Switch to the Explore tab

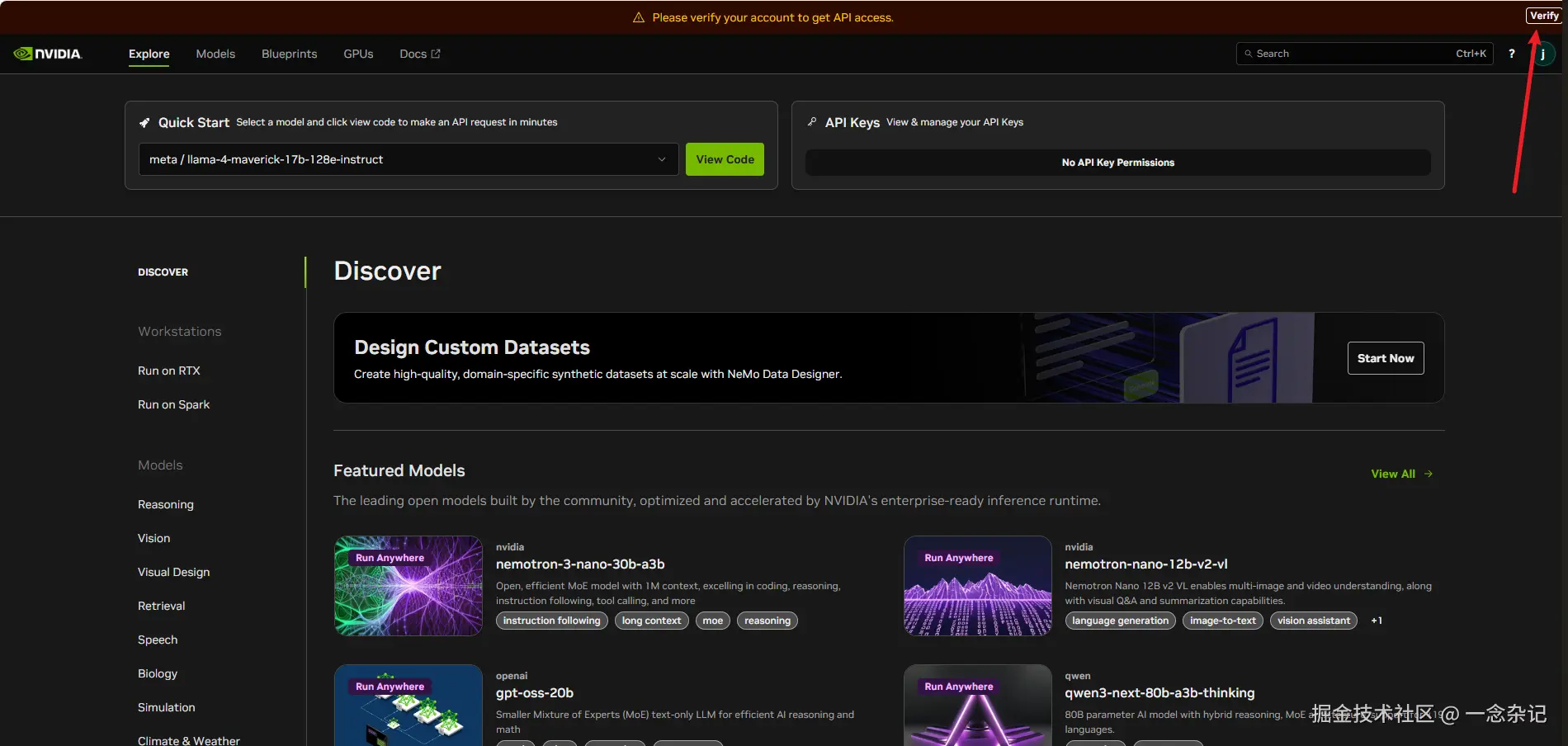pos(149,54)
